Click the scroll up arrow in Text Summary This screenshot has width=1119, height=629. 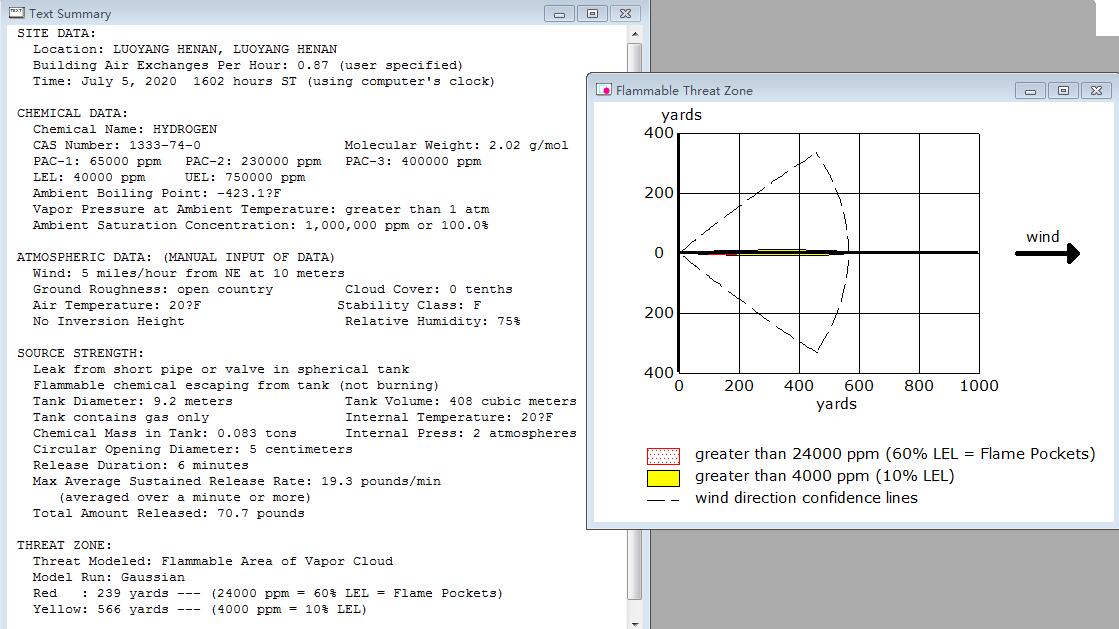click(x=634, y=34)
